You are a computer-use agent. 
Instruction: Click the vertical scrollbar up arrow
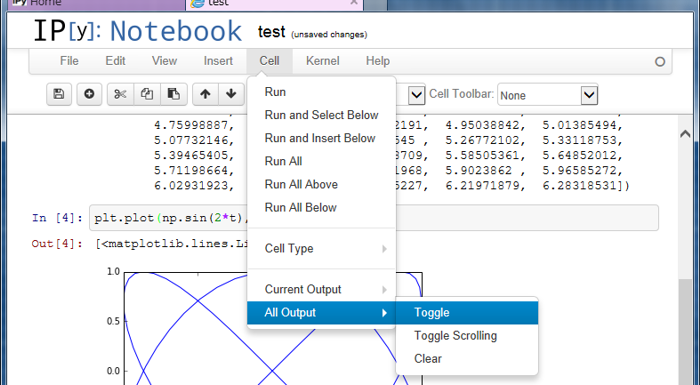tap(685, 133)
